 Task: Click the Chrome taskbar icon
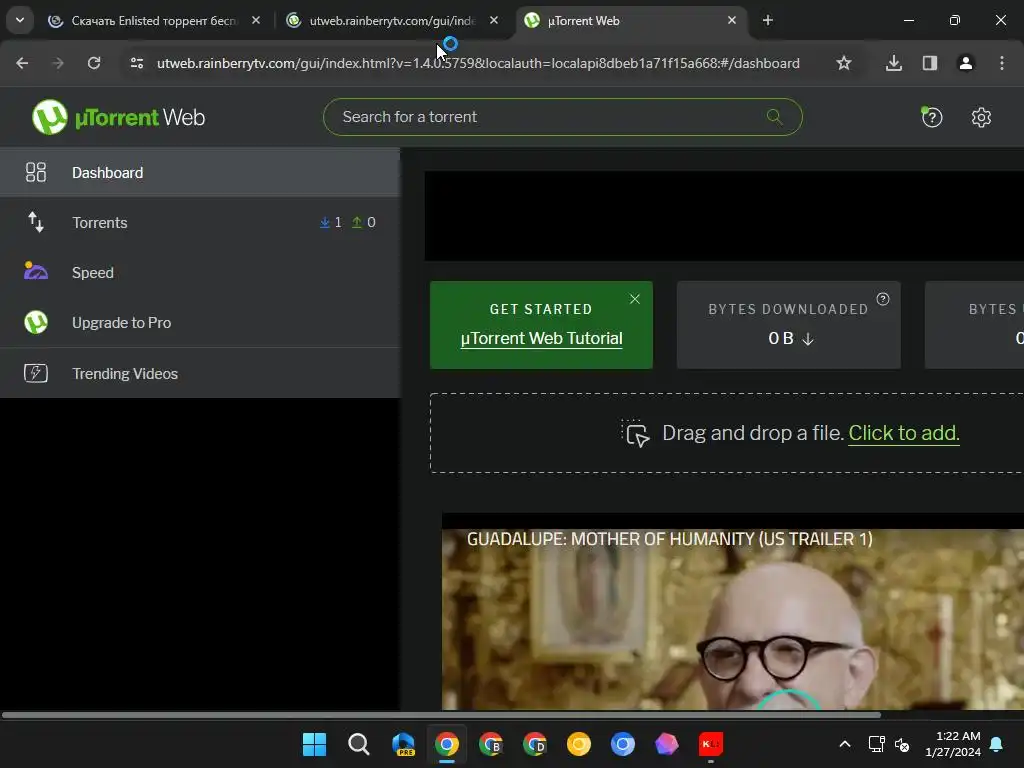(447, 744)
